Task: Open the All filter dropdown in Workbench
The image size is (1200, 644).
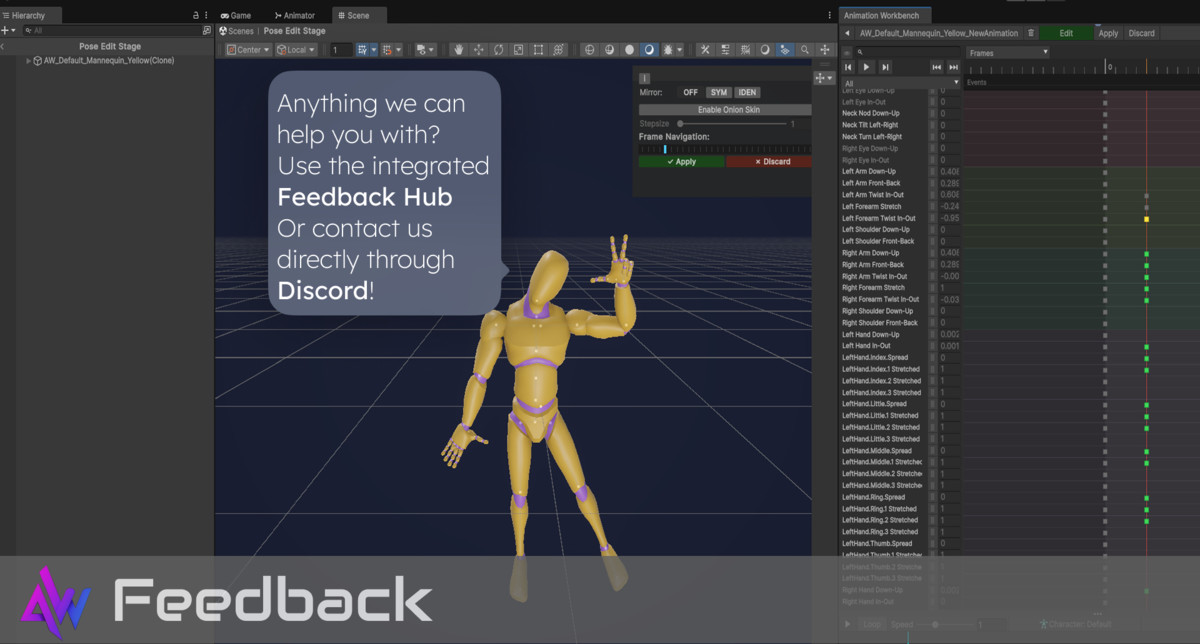Action: click(x=901, y=83)
